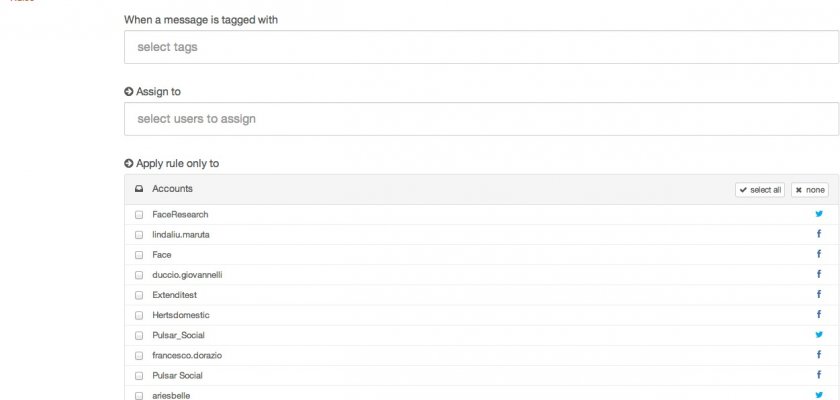The height and width of the screenshot is (400, 840).
Task: Tick the Pulsar_Social account checkbox
Action: pos(139,336)
